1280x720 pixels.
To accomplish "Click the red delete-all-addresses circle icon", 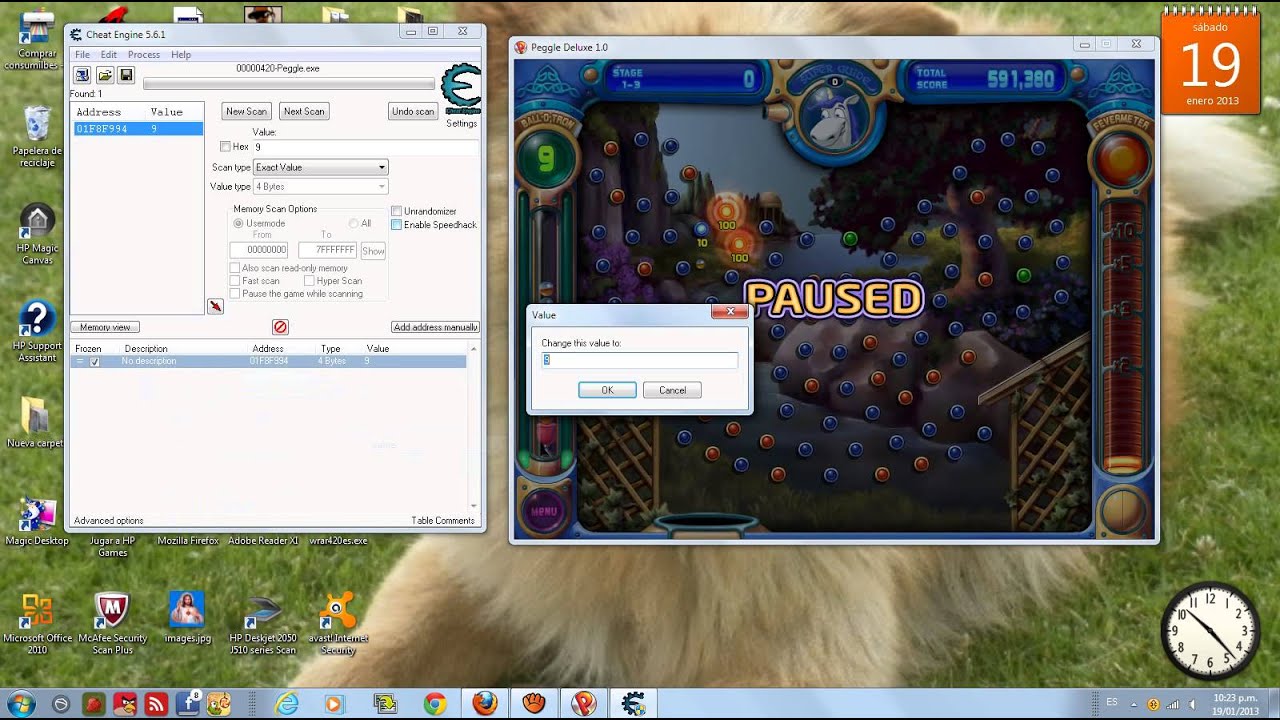I will pos(280,327).
